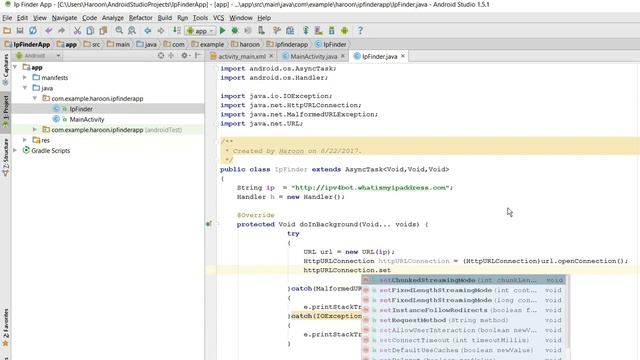Click the Scroll from Source target icon
This screenshot has height=360, width=640.
point(161,56)
